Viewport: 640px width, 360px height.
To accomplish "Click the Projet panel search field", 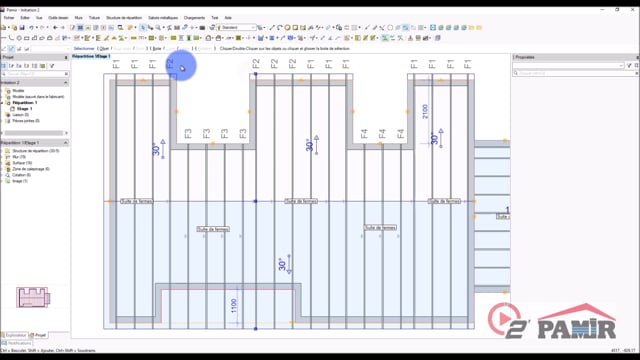I will 35,74.
